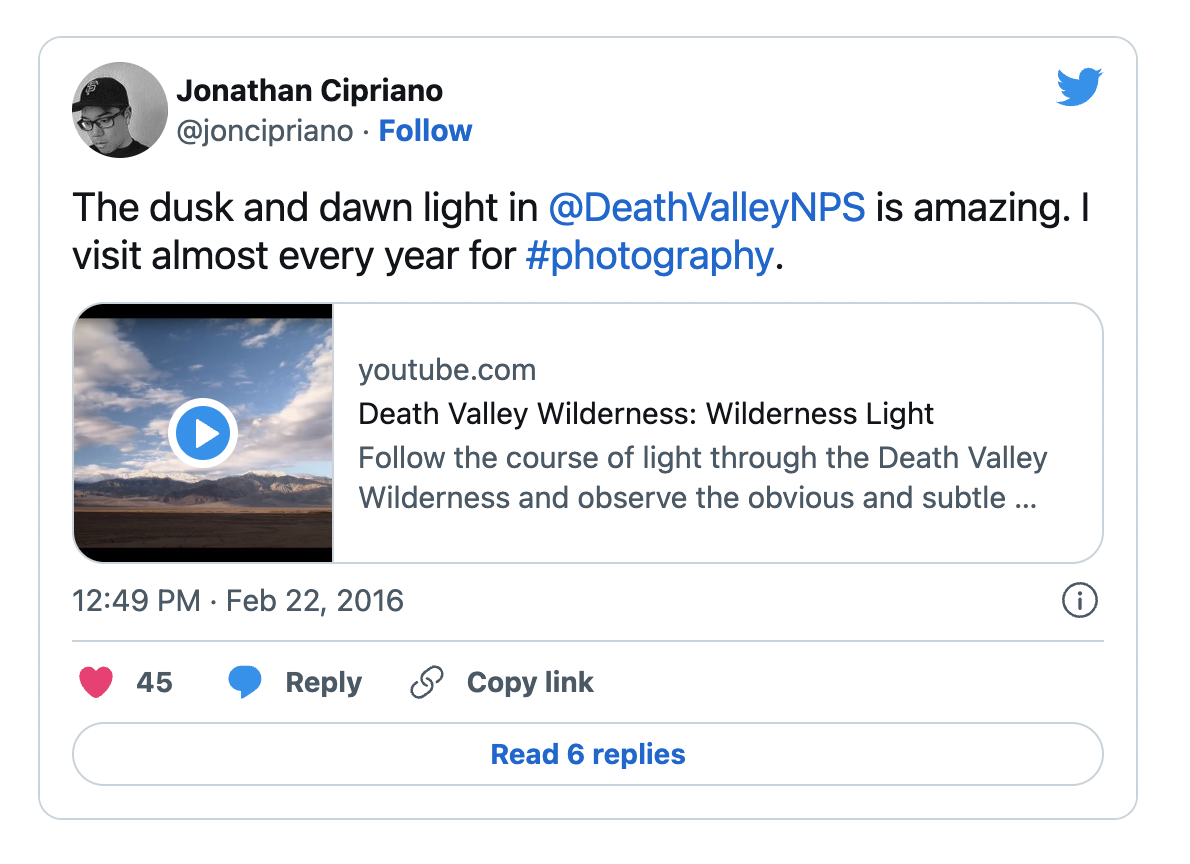This screenshot has width=1190, height=864.
Task: Click the video card description text
Action: (702, 478)
